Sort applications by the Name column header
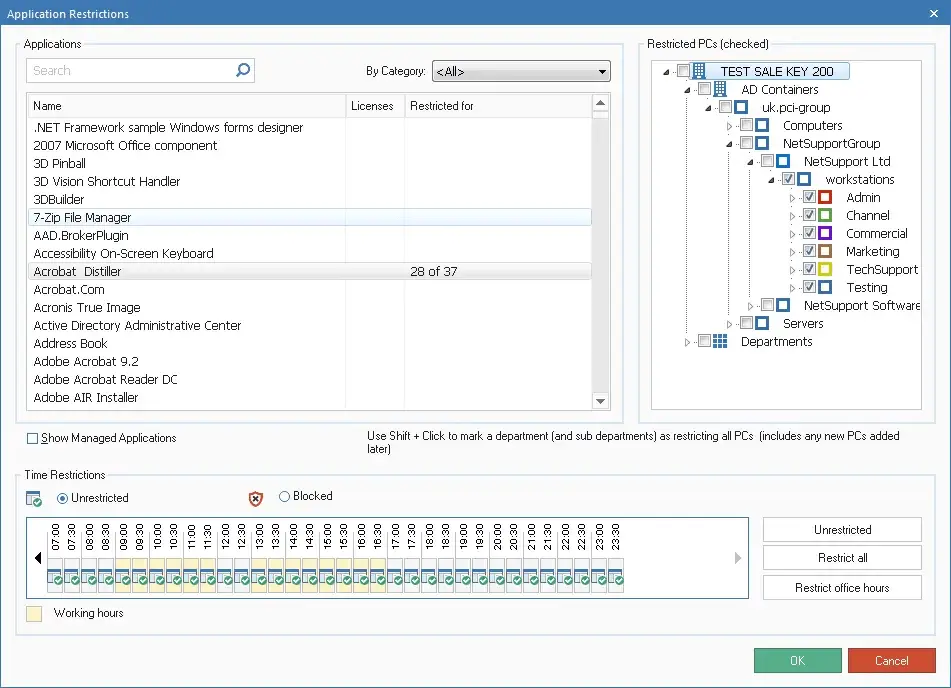The image size is (951, 688). [47, 105]
